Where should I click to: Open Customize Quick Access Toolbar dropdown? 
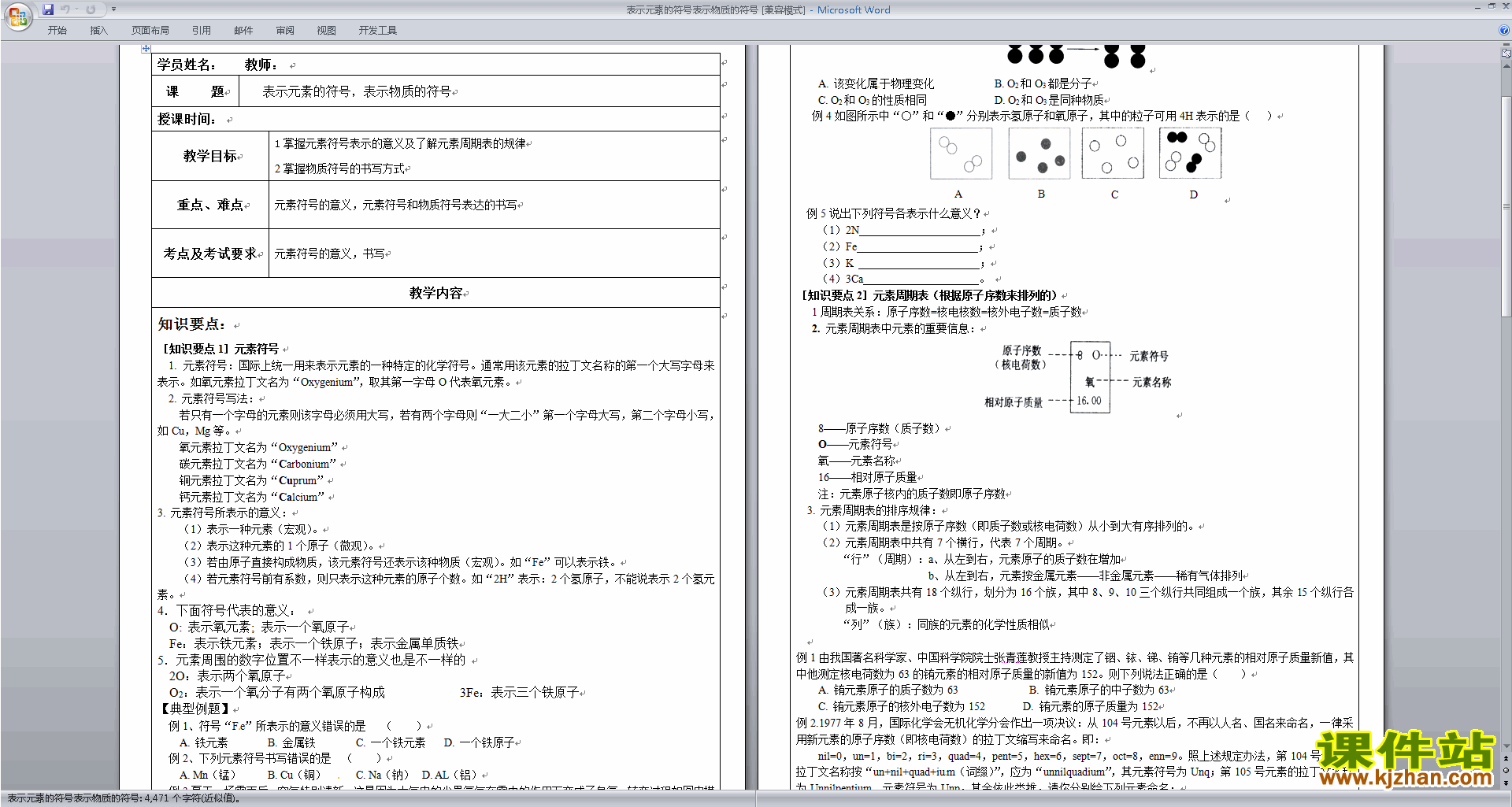tap(113, 9)
